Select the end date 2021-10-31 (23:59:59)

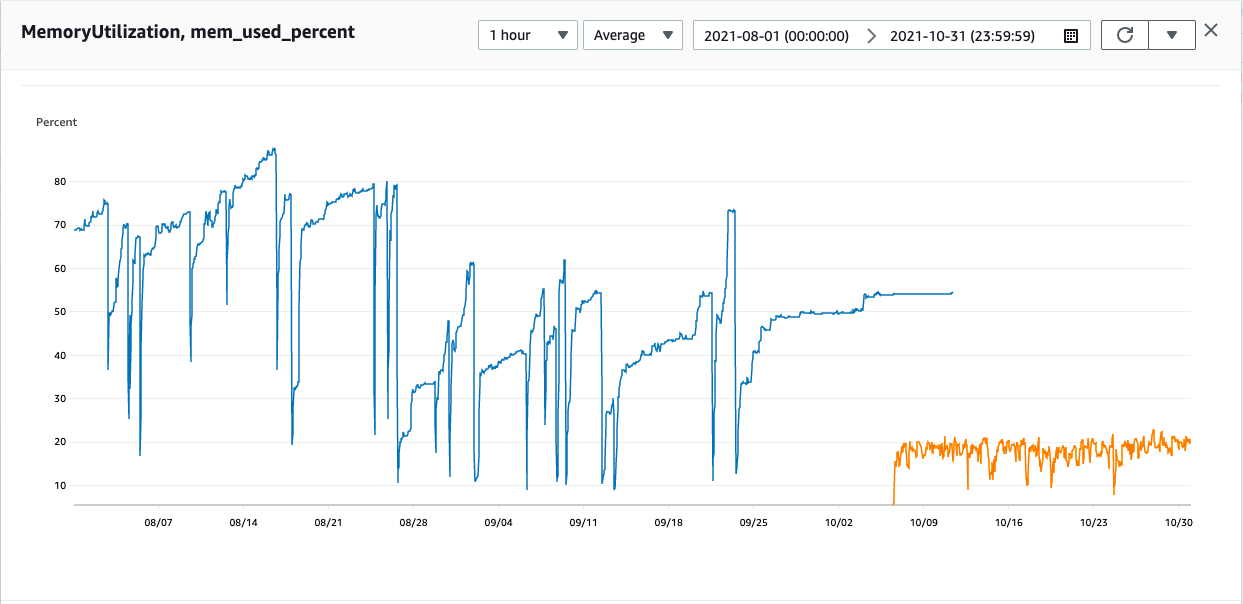pyautogui.click(x=962, y=36)
